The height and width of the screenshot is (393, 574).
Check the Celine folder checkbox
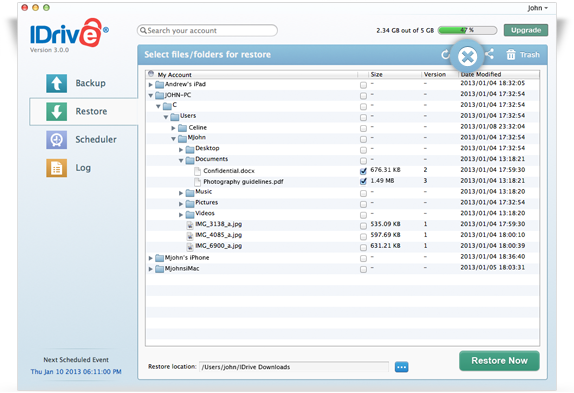tap(363, 128)
